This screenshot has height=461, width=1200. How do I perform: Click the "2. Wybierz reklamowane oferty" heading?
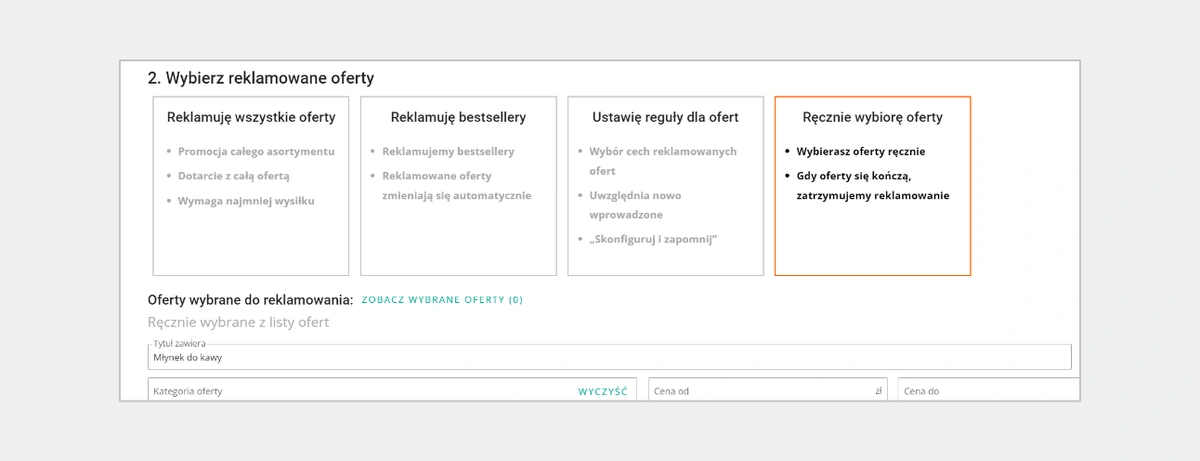261,77
